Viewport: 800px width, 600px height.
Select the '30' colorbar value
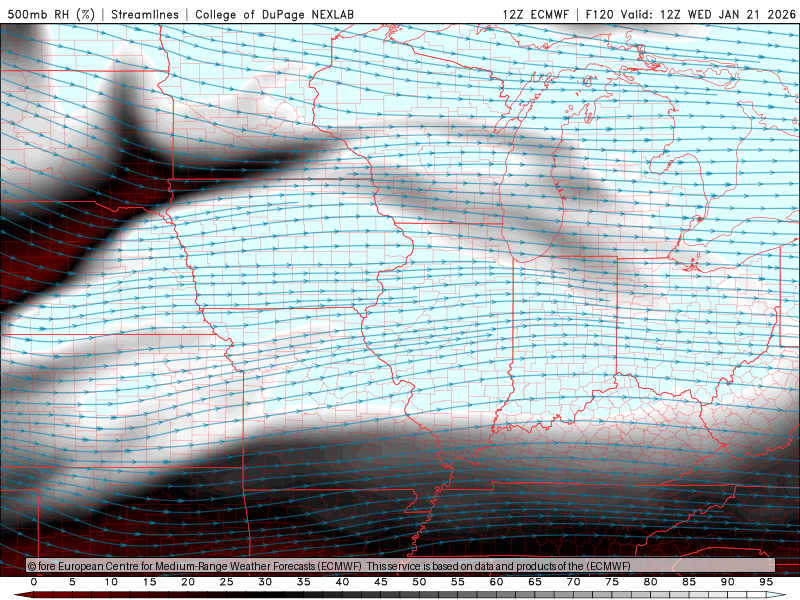tap(265, 582)
